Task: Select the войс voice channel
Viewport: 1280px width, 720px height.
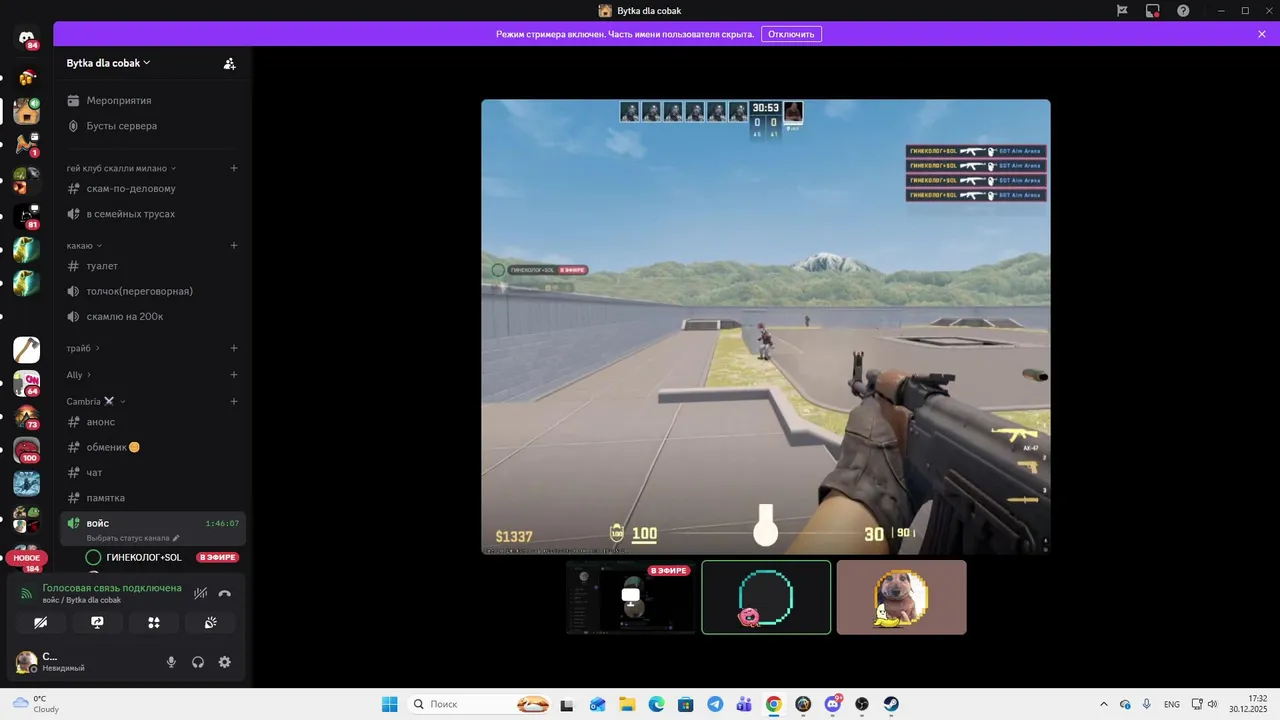Action: pyautogui.click(x=152, y=528)
